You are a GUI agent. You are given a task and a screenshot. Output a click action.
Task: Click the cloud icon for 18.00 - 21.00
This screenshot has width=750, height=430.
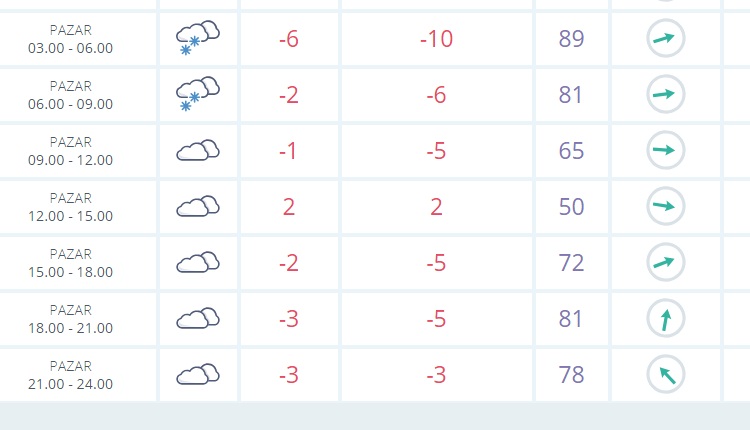point(198,318)
